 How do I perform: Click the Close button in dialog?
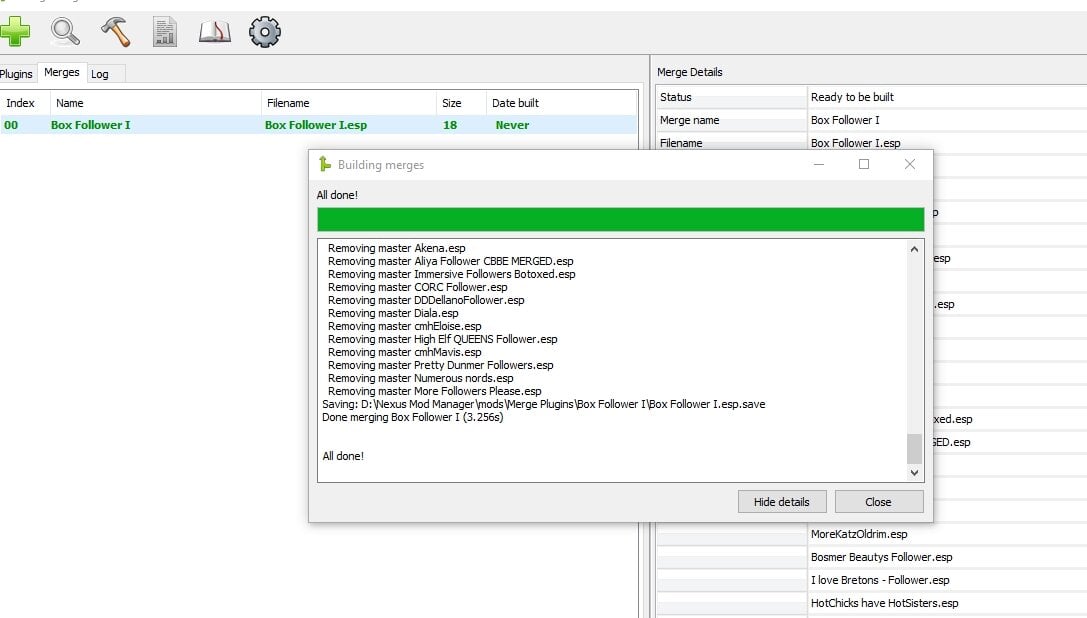point(879,501)
